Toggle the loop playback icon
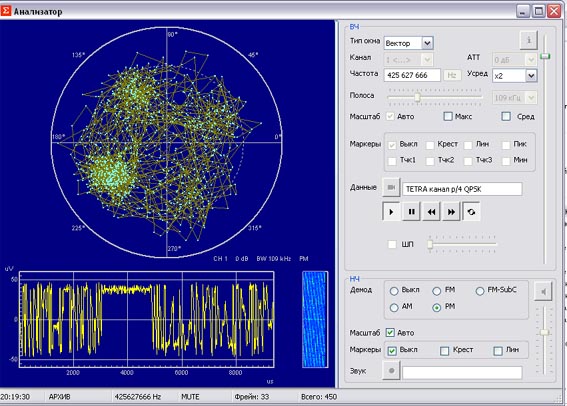Viewport: 567px width, 406px height. (471, 212)
